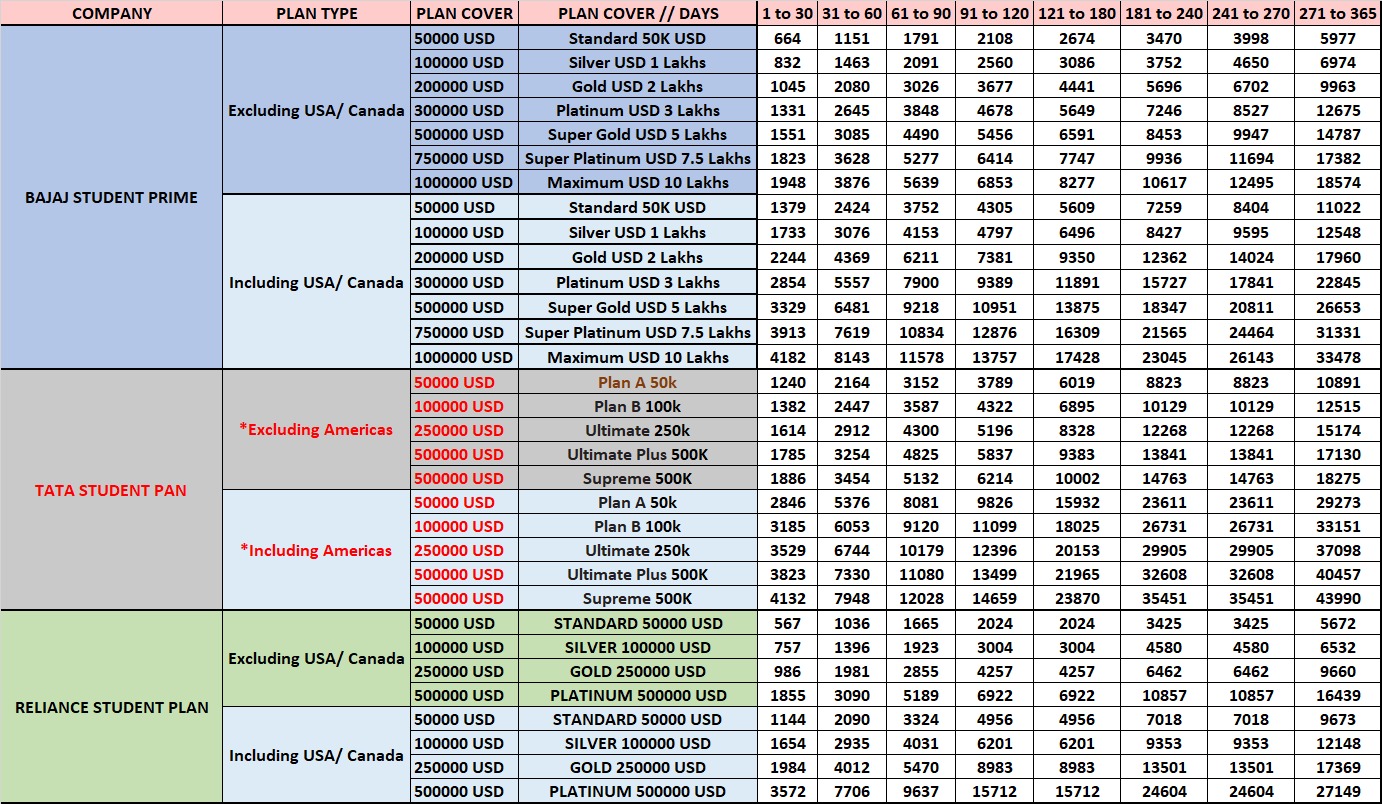Click the COMPANY column header
Screen dimensions: 1382x804
[x=111, y=14]
